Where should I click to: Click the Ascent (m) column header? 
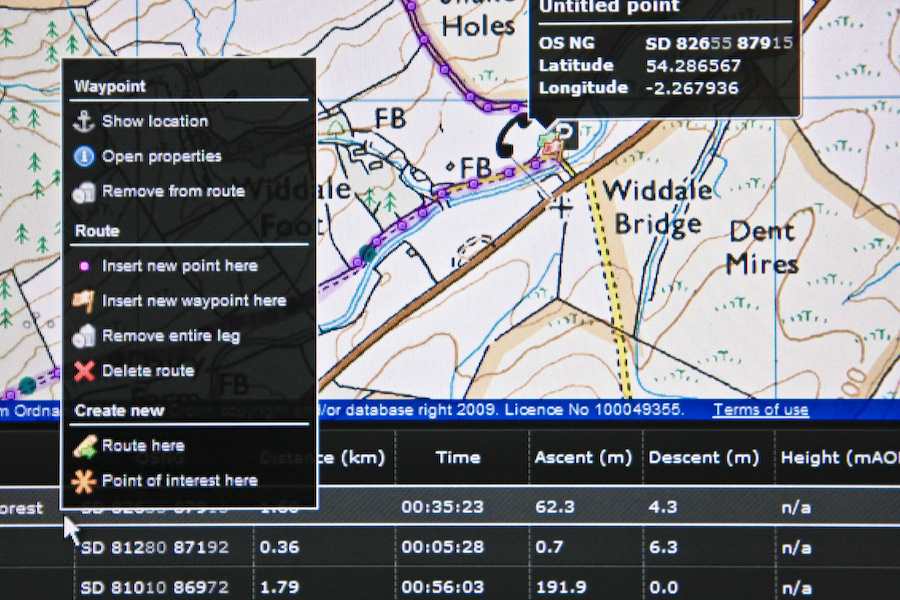tap(583, 458)
